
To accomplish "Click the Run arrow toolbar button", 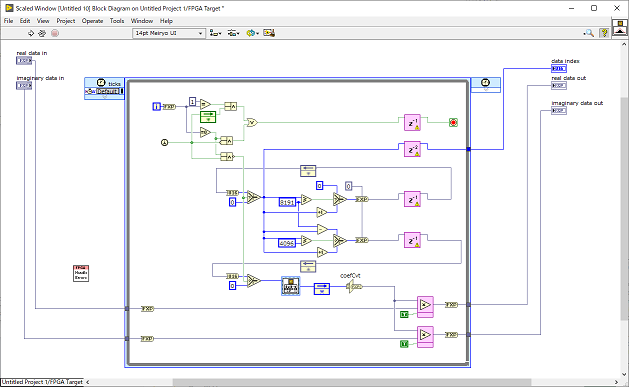I will click(31, 33).
